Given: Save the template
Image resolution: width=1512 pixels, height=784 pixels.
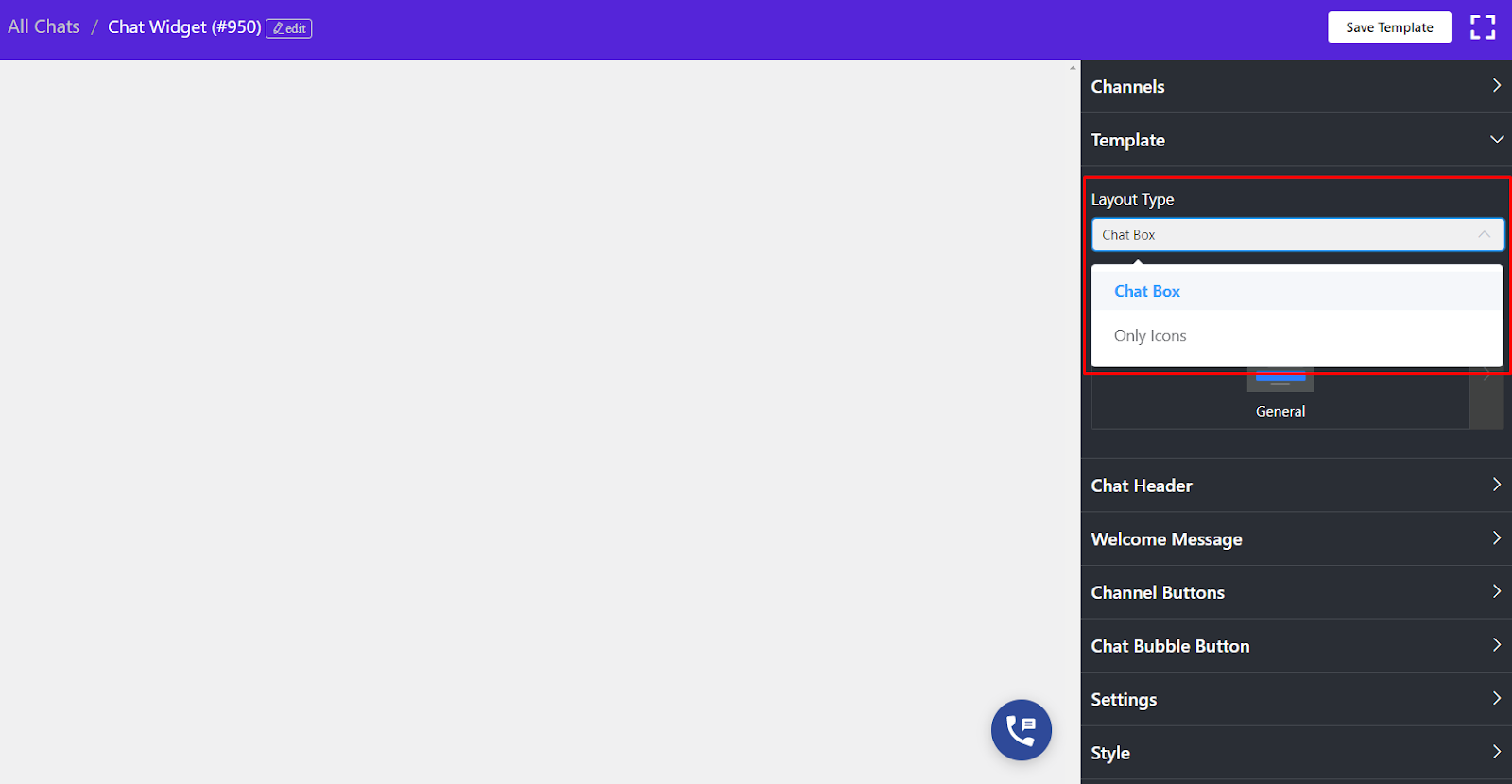Looking at the screenshot, I should click(x=1389, y=27).
